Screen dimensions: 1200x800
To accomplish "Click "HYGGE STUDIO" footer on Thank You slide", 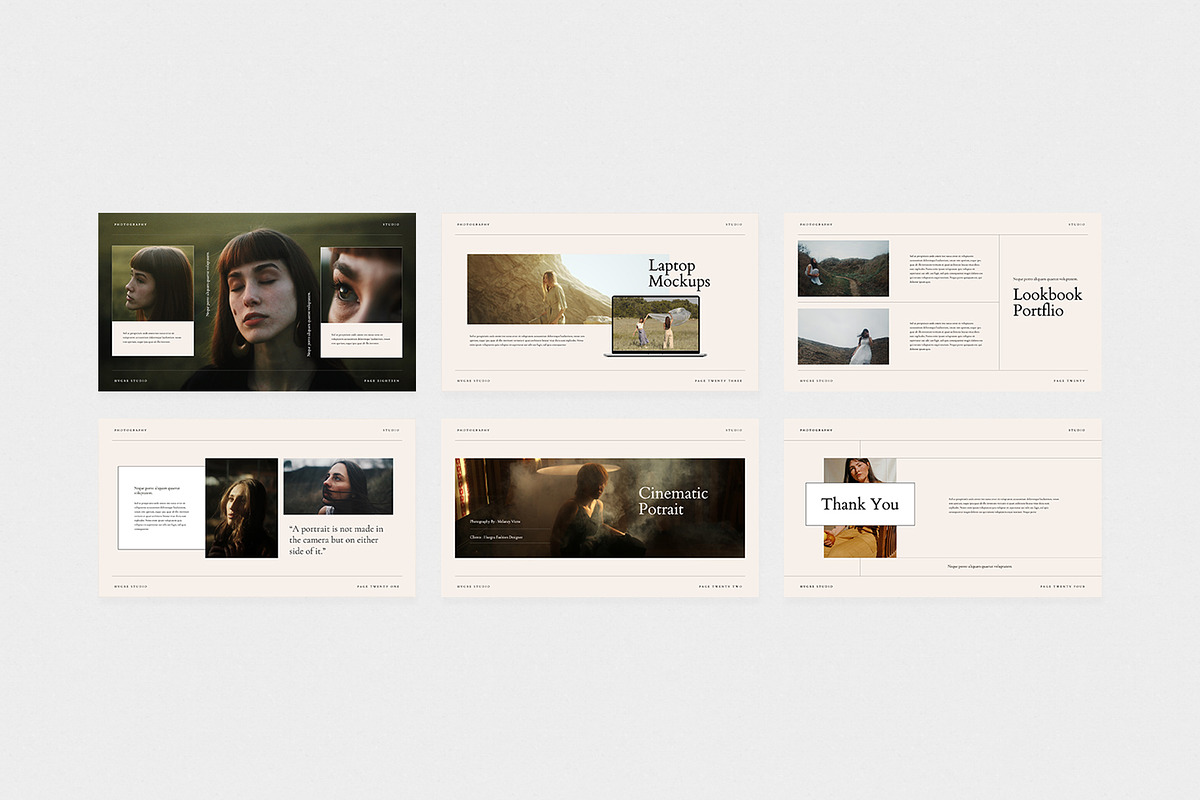I will pyautogui.click(x=816, y=587).
